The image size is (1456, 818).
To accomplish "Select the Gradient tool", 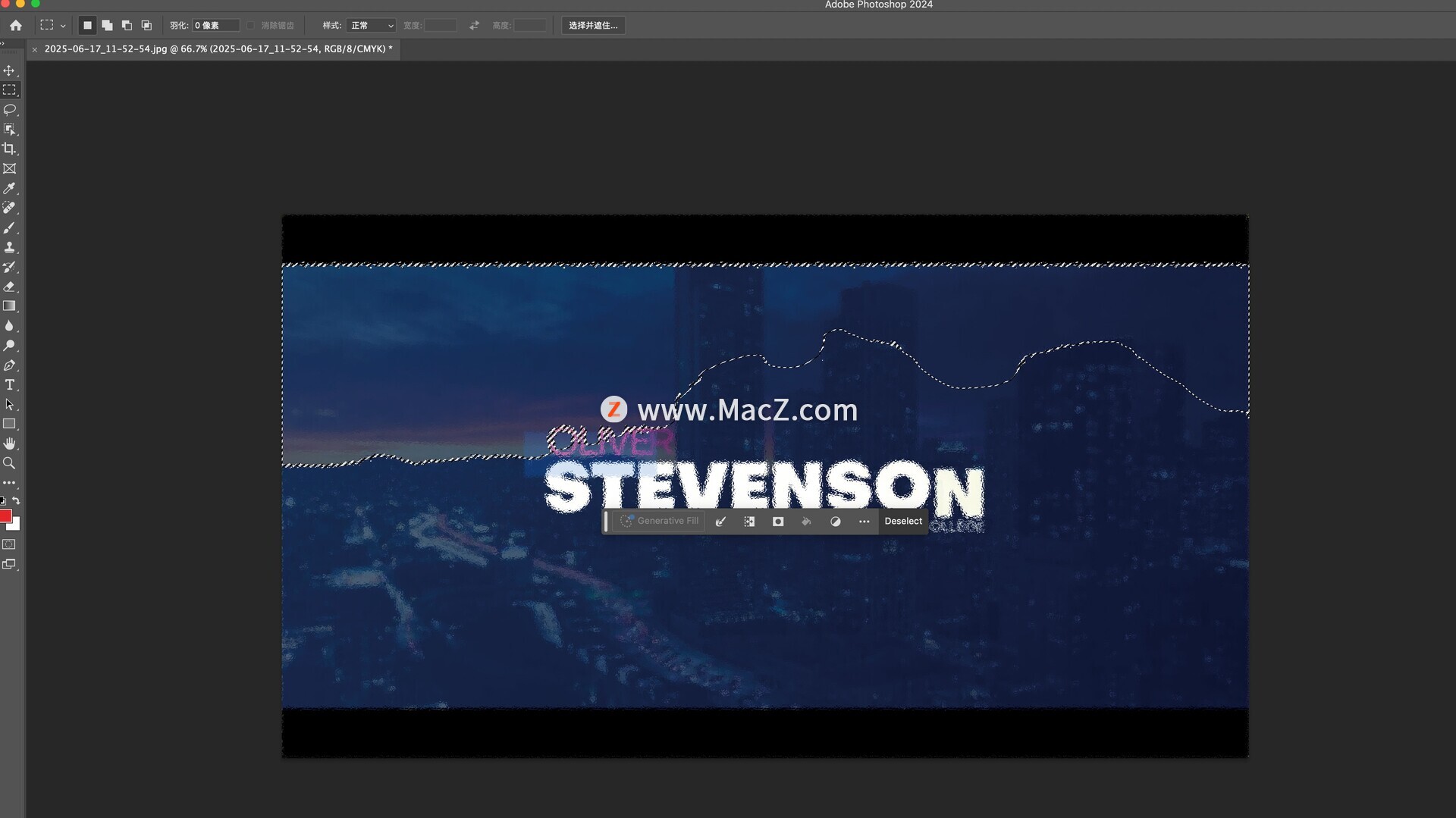I will 9,306.
